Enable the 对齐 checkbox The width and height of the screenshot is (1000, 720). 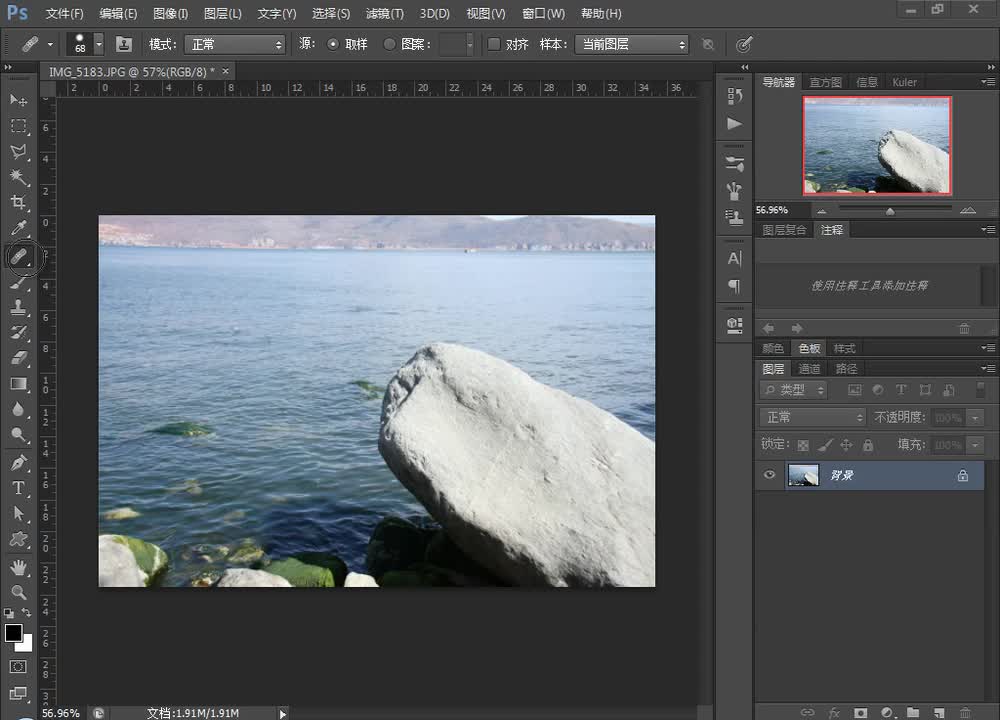[x=494, y=44]
